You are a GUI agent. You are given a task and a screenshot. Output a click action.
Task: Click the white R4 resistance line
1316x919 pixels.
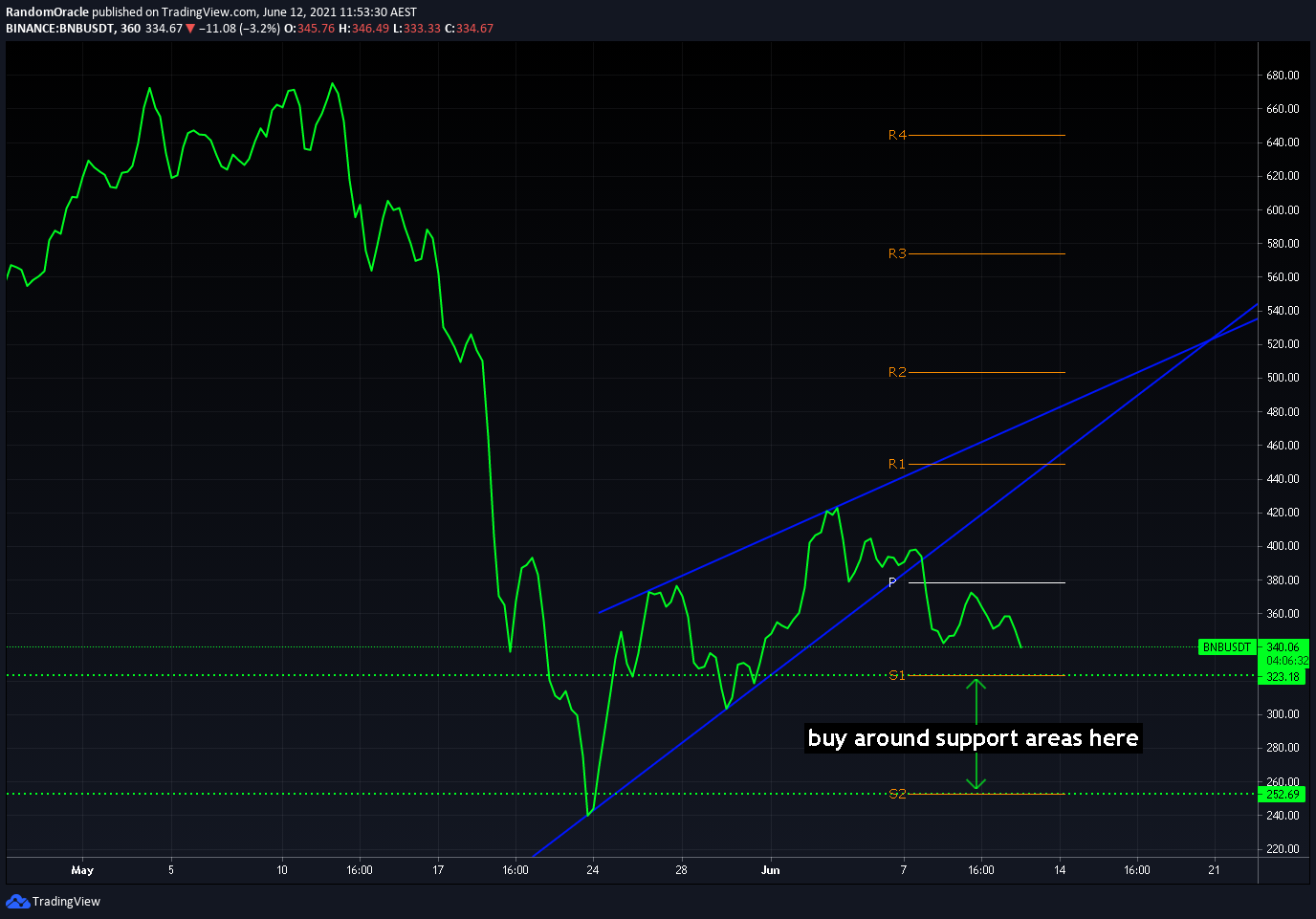(986, 135)
